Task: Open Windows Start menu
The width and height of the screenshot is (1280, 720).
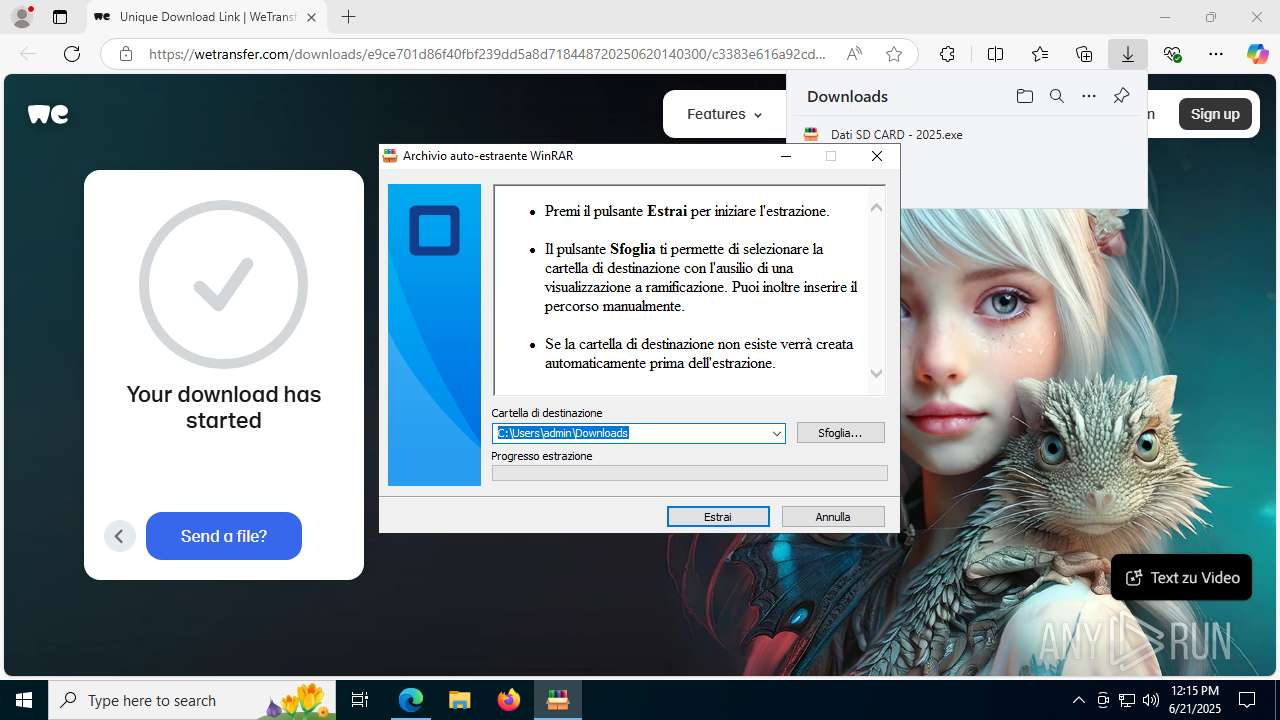Action: (x=24, y=700)
